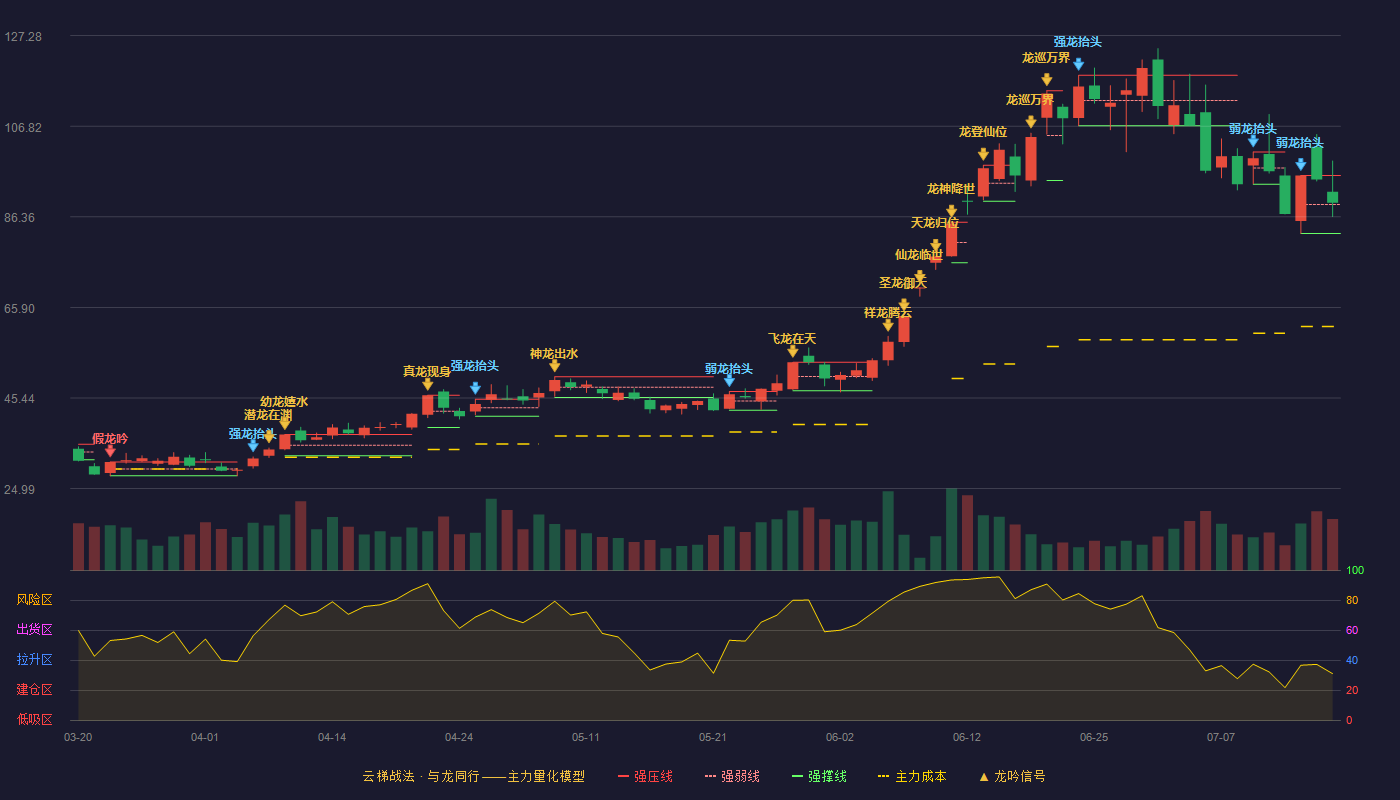Click the 低吸区 zone label
The width and height of the screenshot is (1400, 800).
point(34,720)
